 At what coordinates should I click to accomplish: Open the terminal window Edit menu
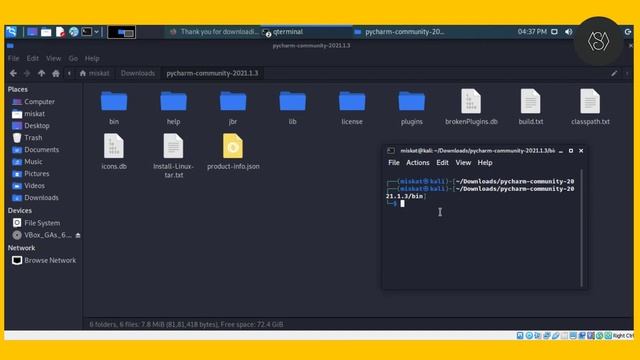(x=442, y=162)
